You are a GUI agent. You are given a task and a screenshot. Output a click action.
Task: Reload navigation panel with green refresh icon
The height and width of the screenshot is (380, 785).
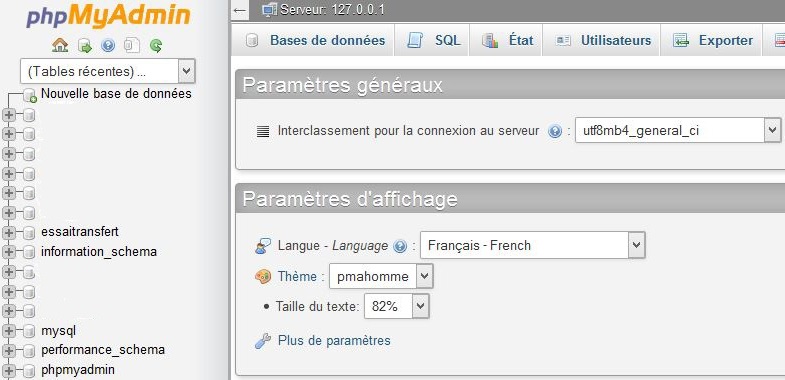coord(156,46)
